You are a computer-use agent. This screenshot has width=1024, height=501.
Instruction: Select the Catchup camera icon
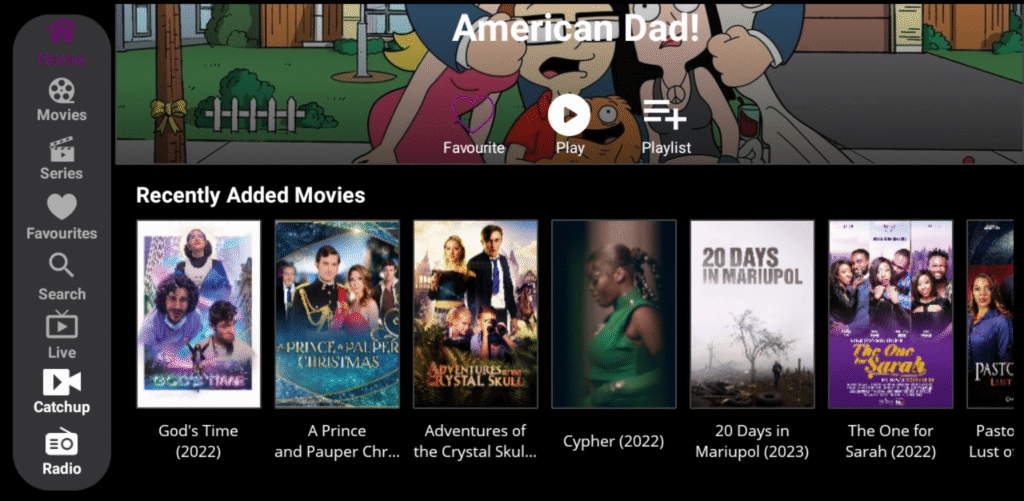pos(61,382)
